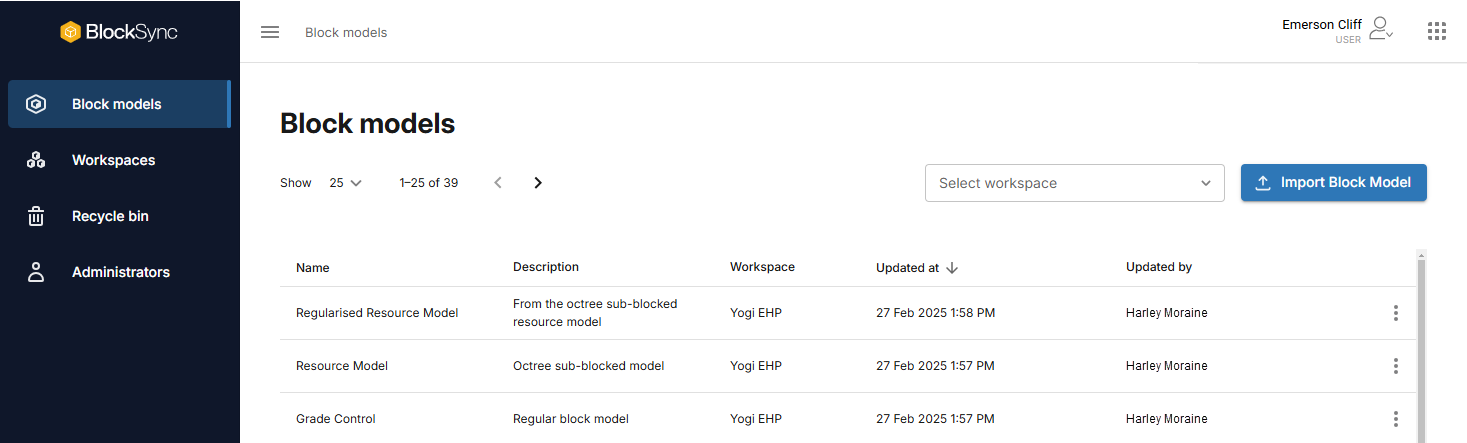1467x443 pixels.
Task: Sort by the Updated at column arrow
Action: (952, 268)
